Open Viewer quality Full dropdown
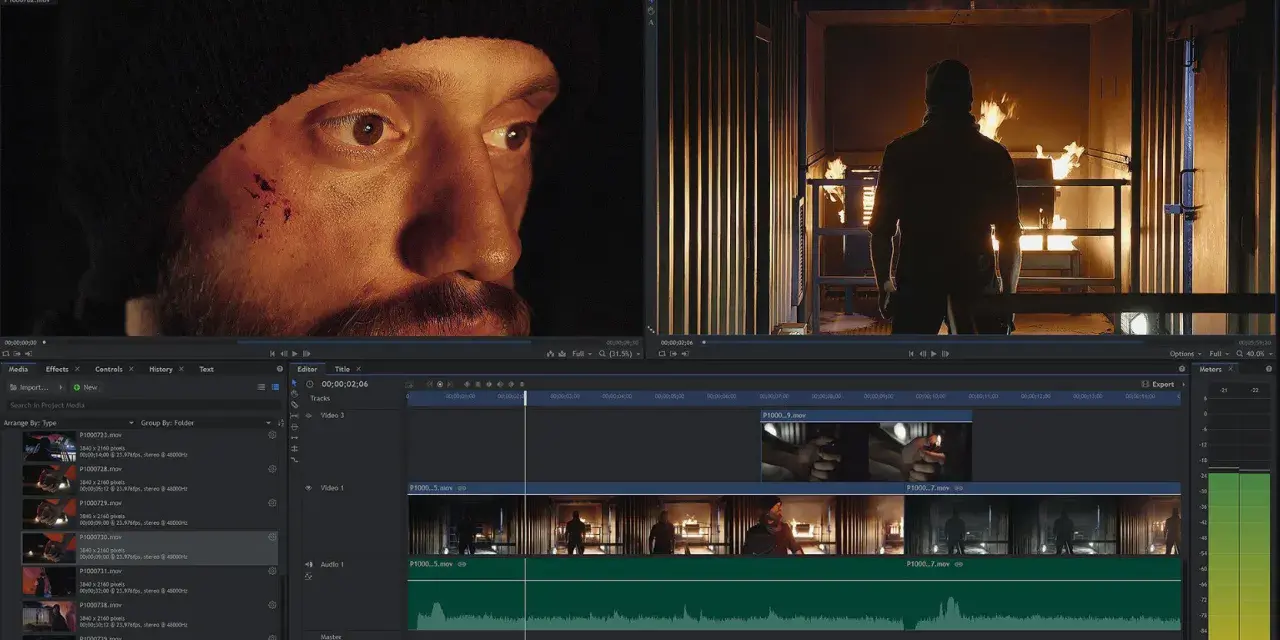 [x=1220, y=354]
